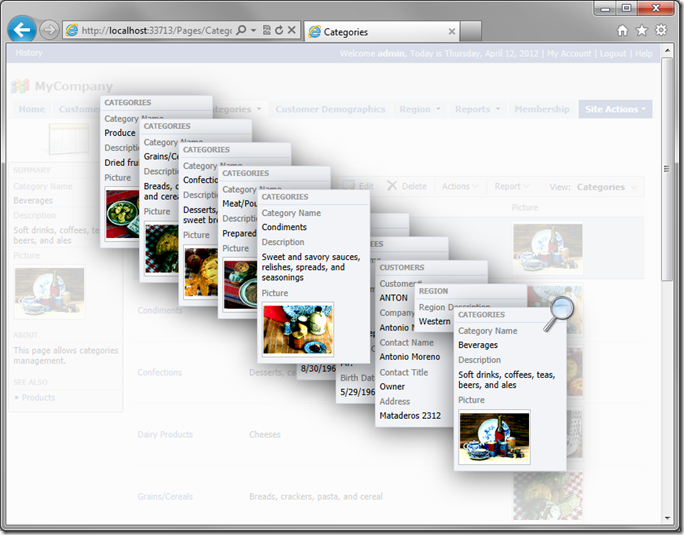Click the vertical scrollbar thumb
684x535 pixels.
[667, 169]
